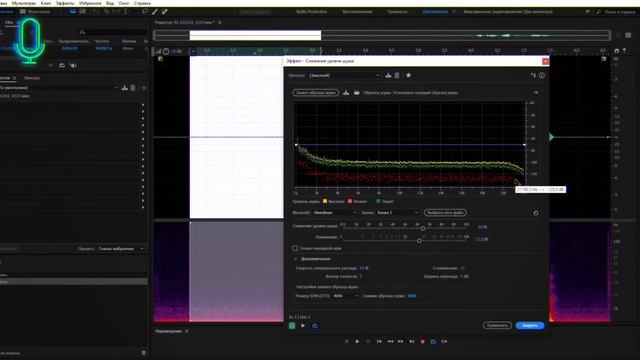
Task: Load noise print from disk folder icon
Action: [356, 93]
